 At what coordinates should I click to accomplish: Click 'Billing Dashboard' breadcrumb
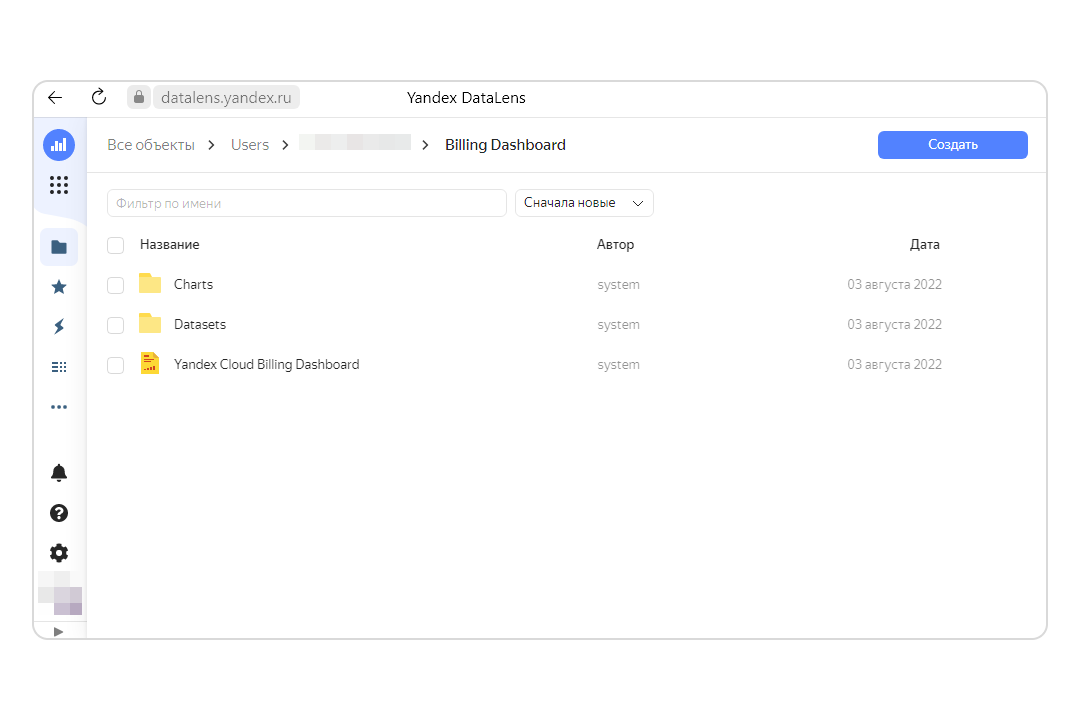[506, 145]
